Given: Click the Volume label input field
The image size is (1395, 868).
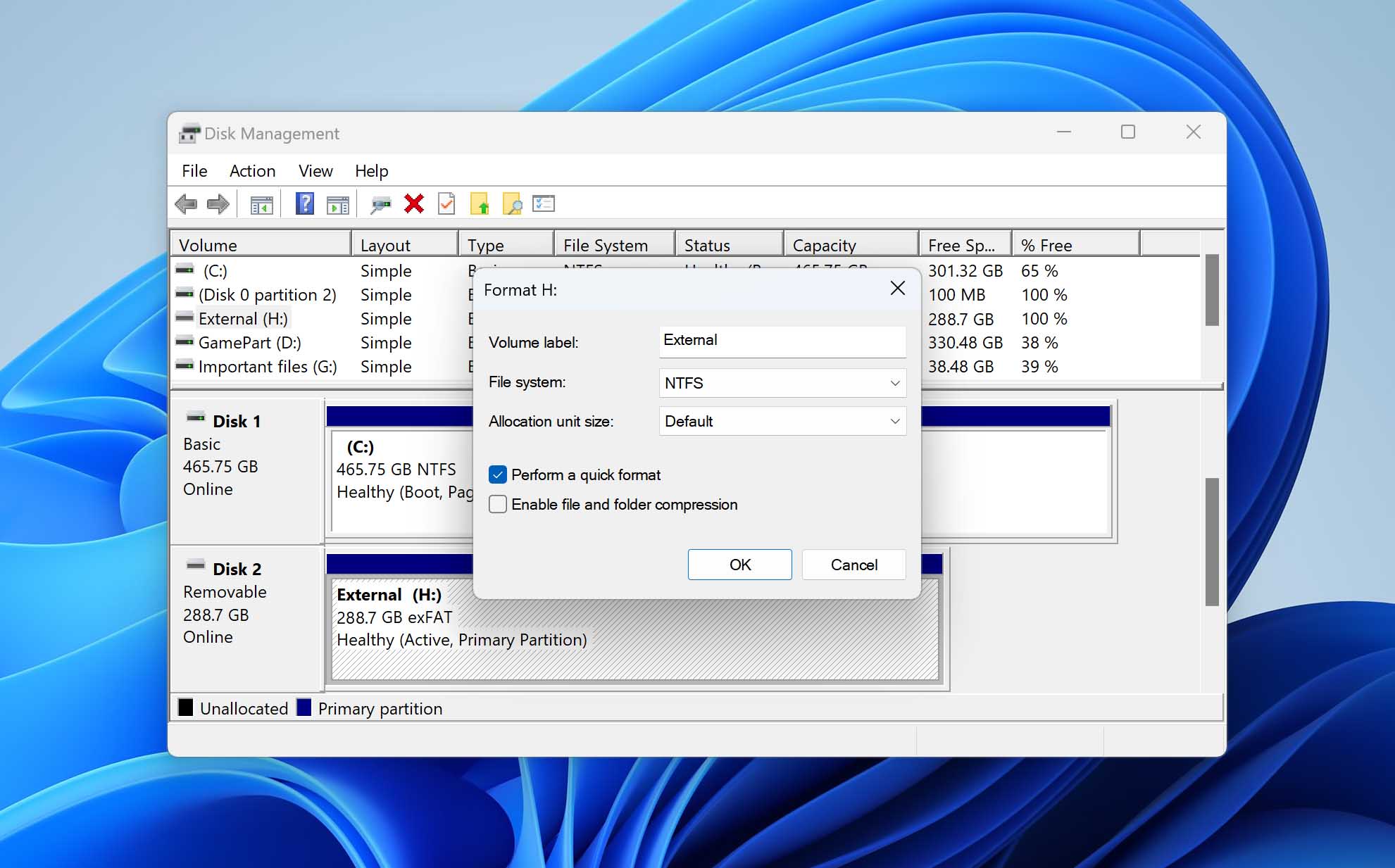Looking at the screenshot, I should (780, 340).
